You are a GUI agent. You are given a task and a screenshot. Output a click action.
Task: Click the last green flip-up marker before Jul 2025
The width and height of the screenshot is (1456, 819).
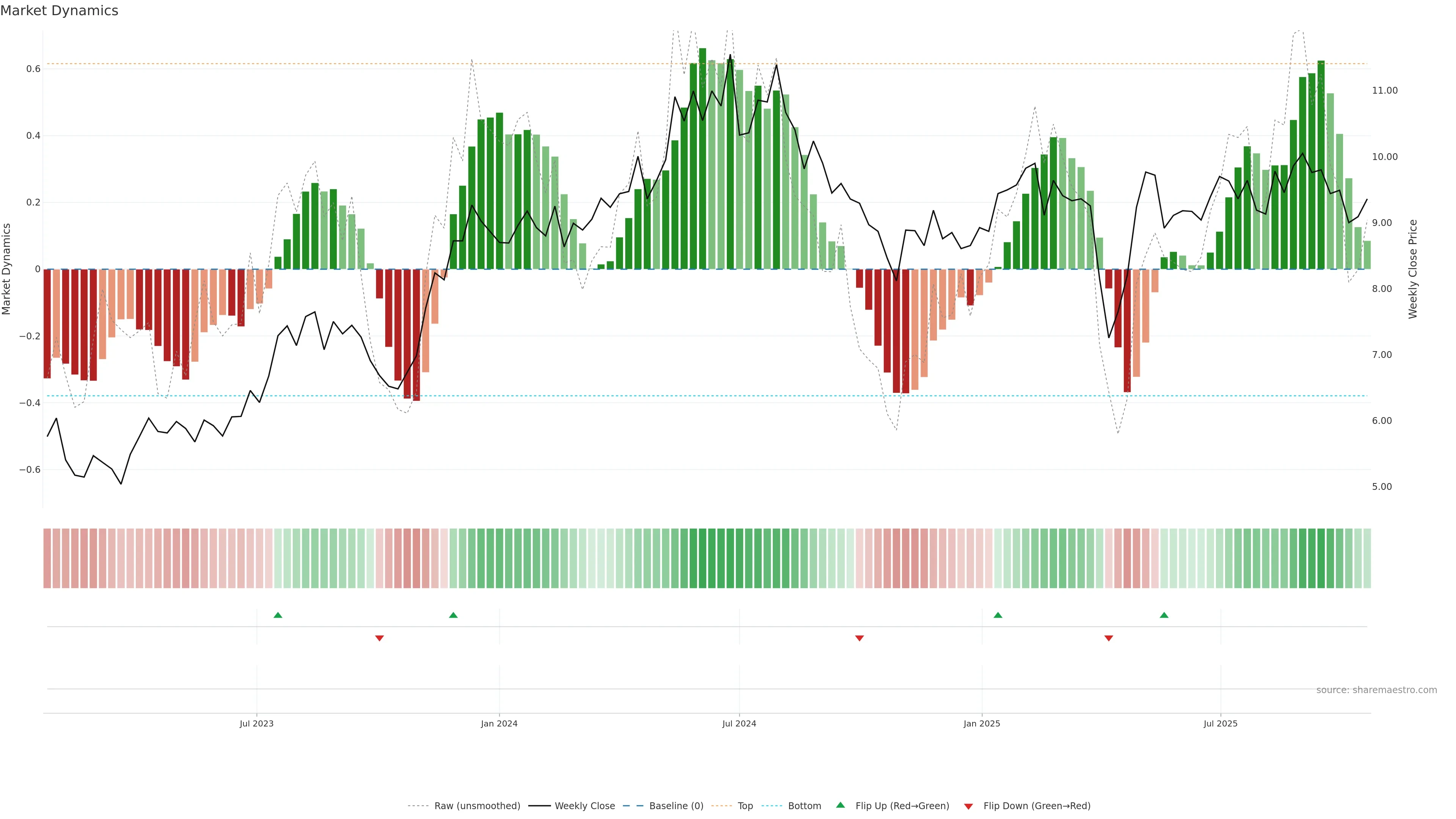pos(1164,615)
